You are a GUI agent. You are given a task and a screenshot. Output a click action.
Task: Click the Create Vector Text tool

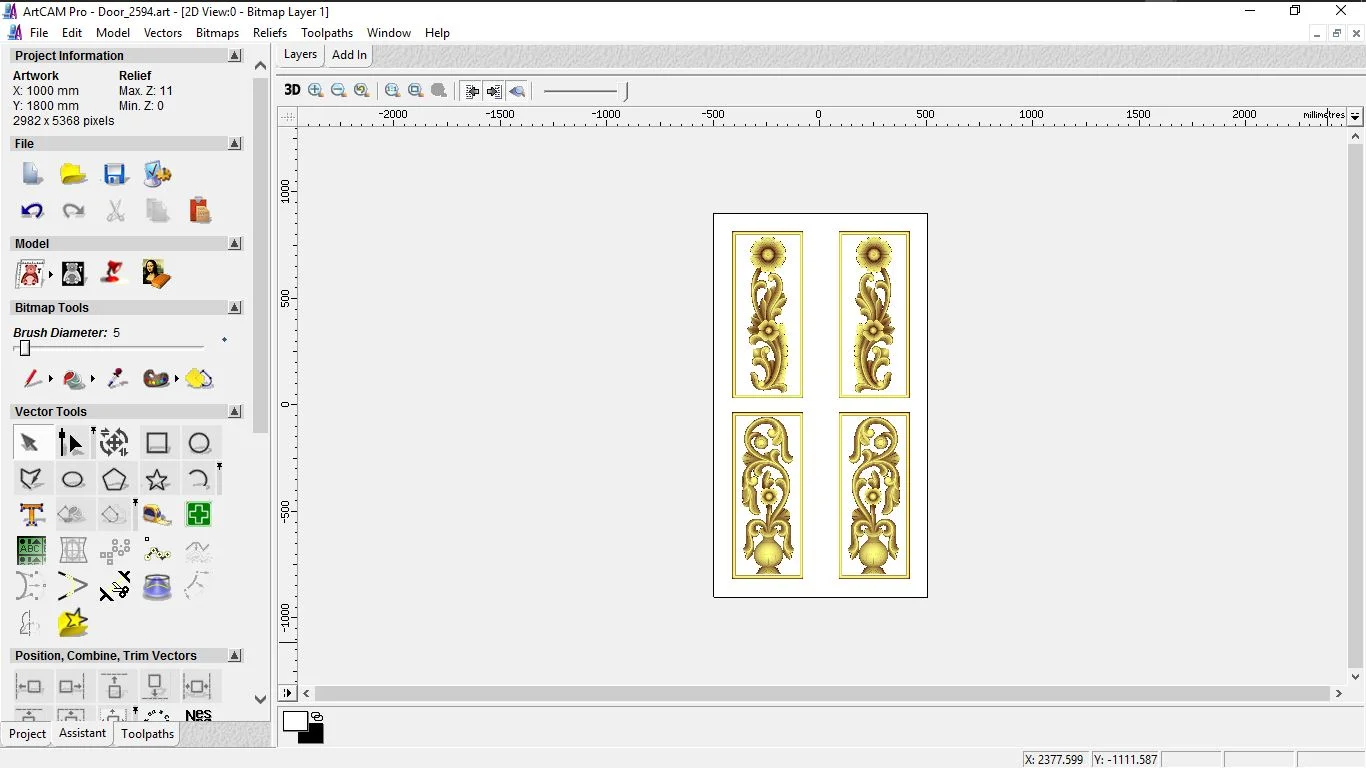click(31, 515)
